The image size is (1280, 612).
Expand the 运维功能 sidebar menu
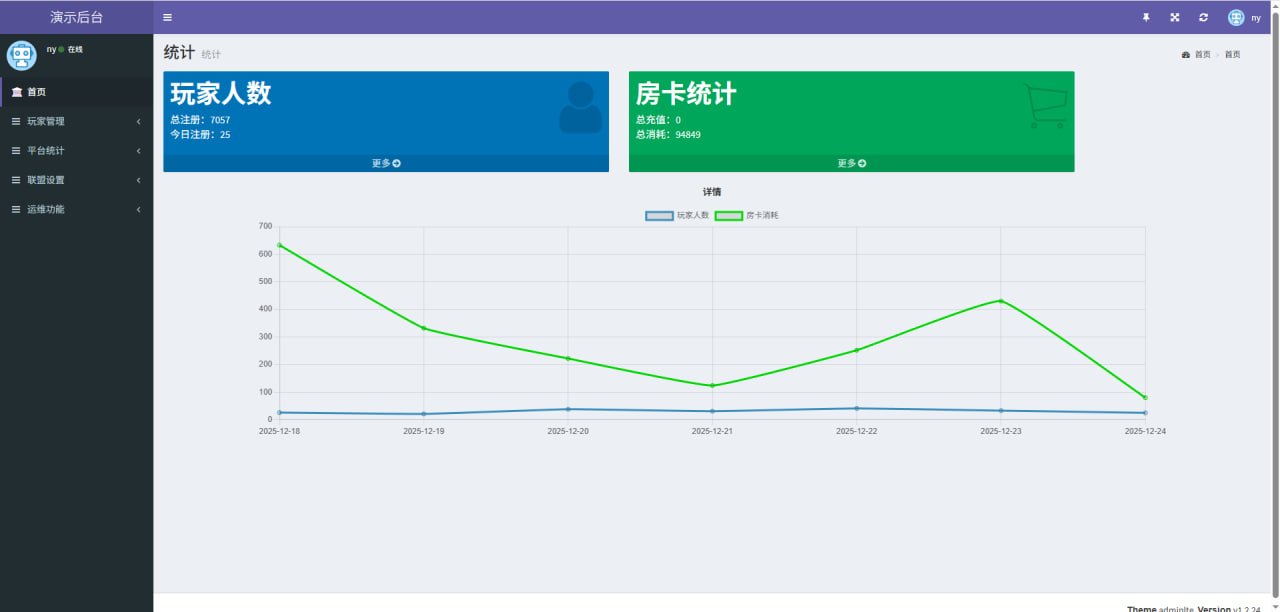(x=76, y=209)
